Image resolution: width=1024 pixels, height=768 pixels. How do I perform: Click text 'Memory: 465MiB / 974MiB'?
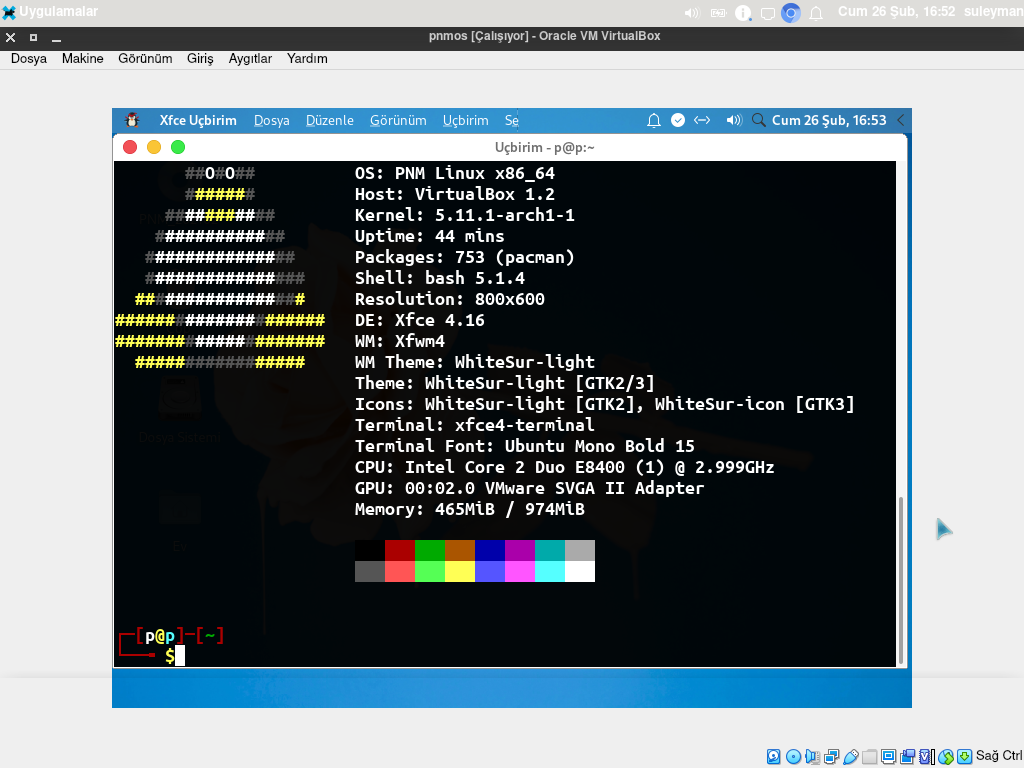[x=470, y=509]
